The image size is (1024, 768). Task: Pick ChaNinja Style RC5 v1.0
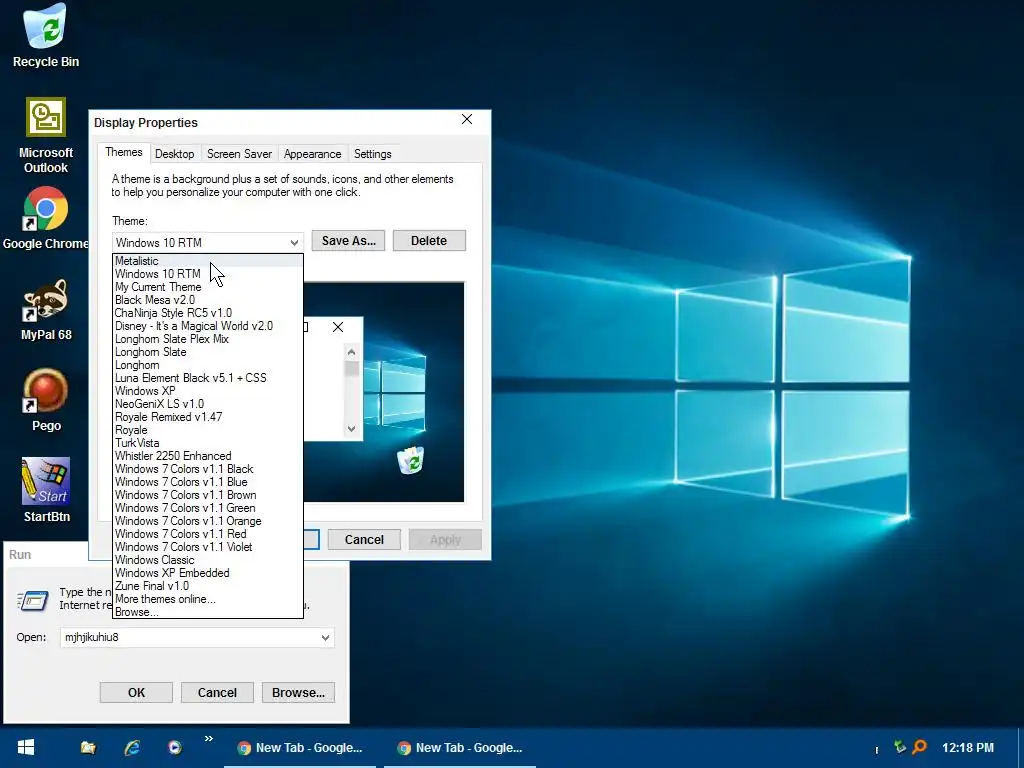(x=208, y=313)
